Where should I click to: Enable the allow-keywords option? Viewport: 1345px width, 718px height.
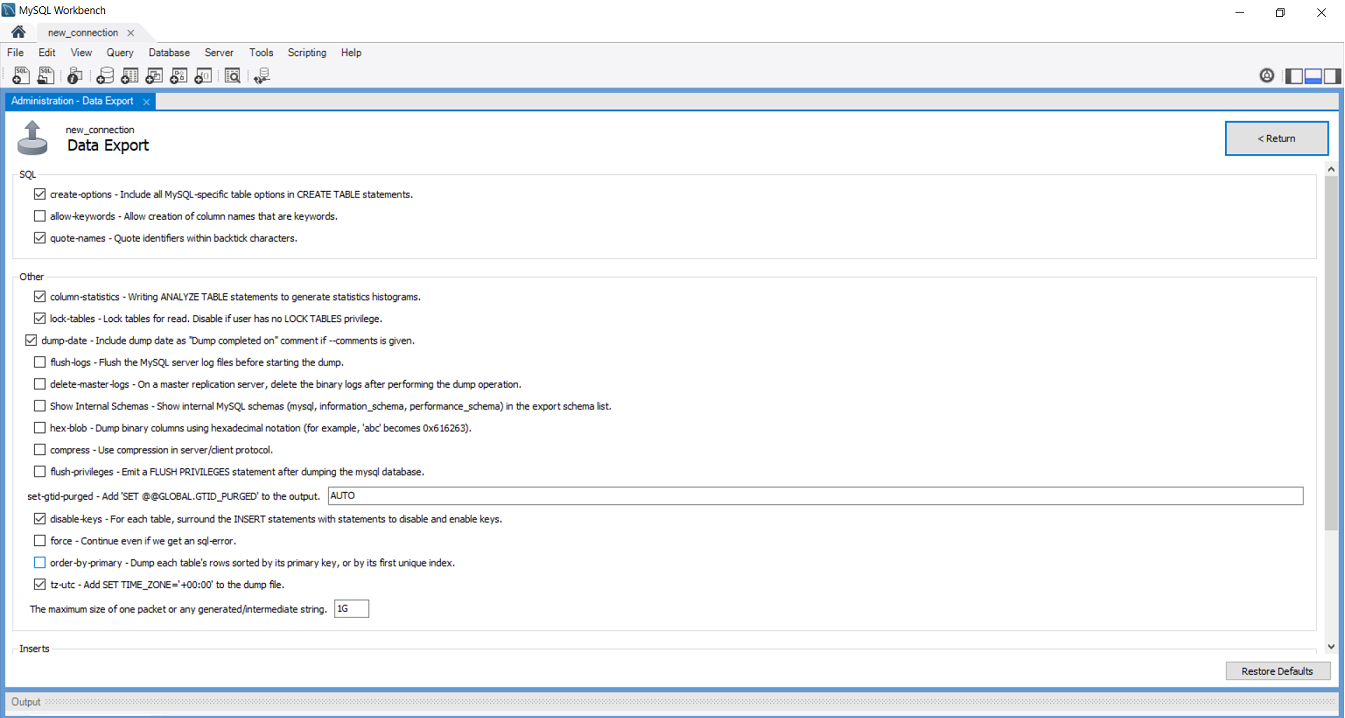click(40, 216)
